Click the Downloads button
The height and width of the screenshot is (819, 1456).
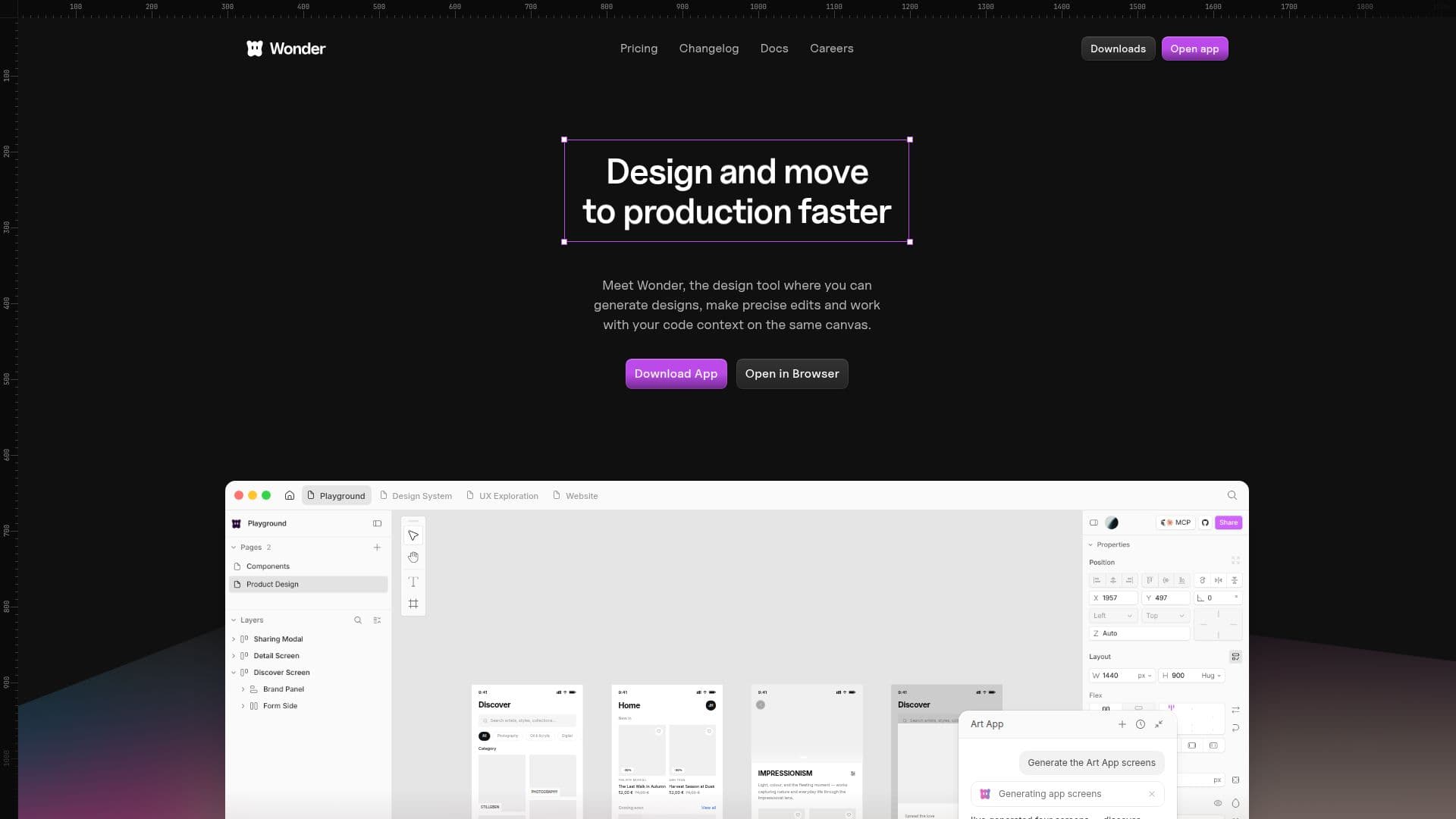1118,49
